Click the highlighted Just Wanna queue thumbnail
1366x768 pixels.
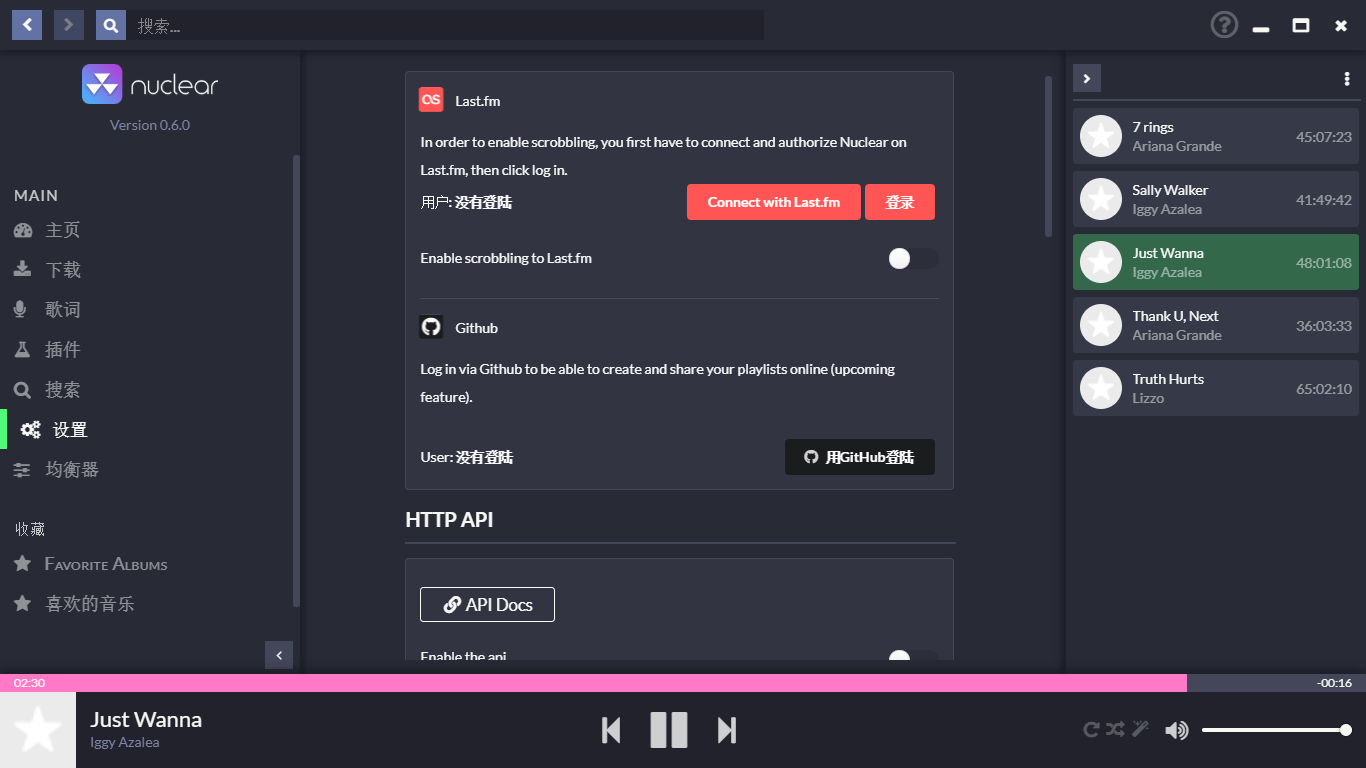click(1101, 262)
